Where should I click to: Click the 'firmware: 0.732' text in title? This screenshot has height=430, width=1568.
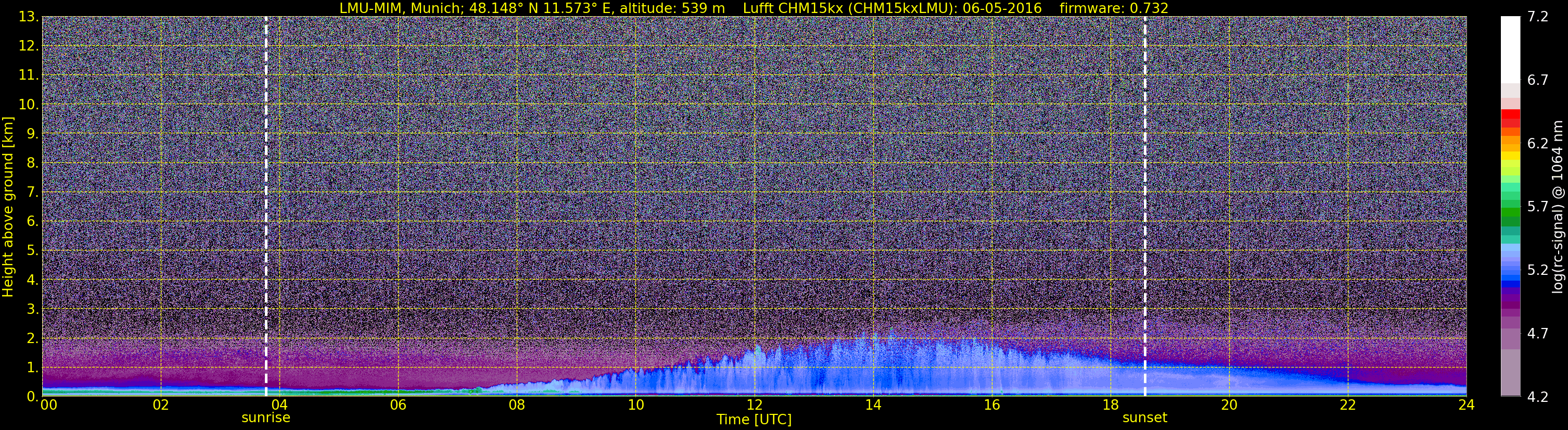pos(1114,8)
